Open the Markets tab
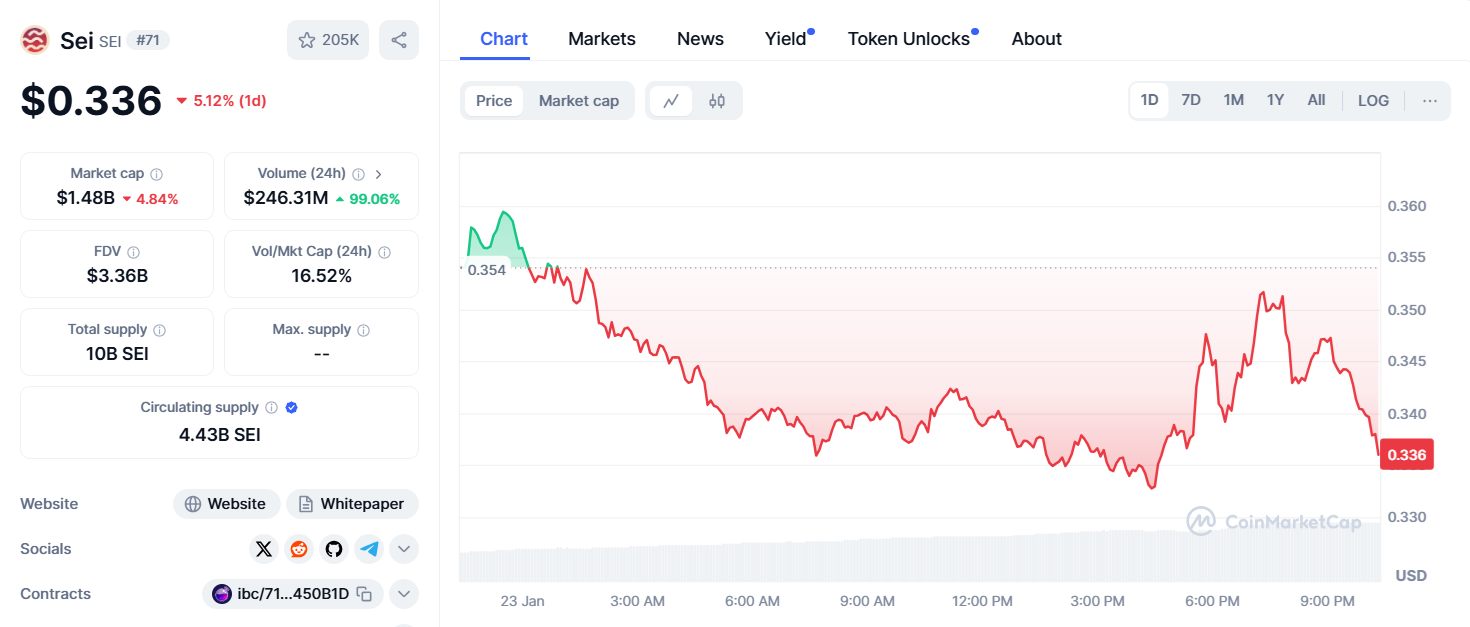Viewport: 1470px width, 627px height. 602,39
